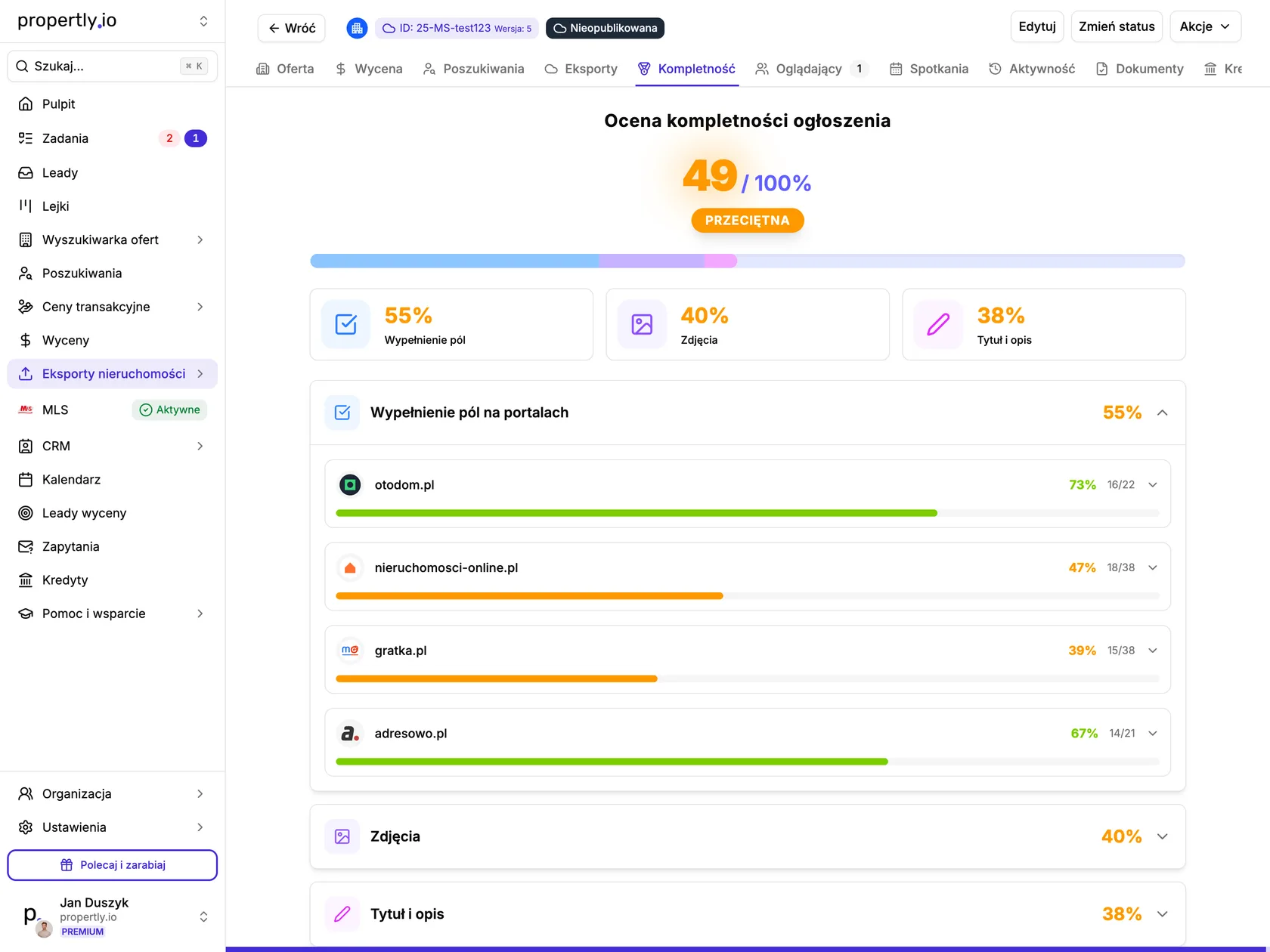This screenshot has width=1270, height=952.
Task: Switch to the Oglądający tab
Action: [x=811, y=69]
